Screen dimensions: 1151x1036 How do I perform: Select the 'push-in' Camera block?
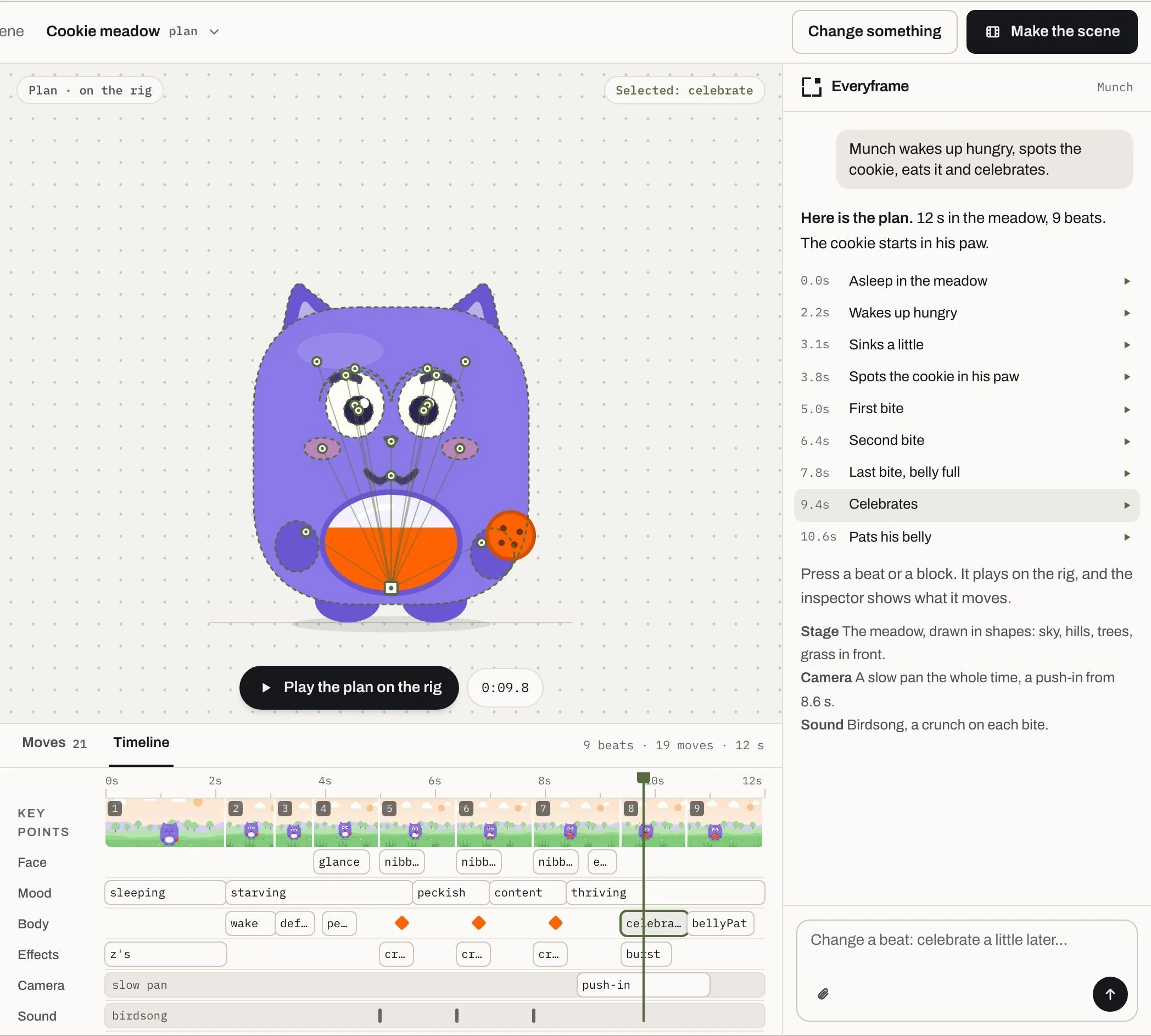[x=643, y=985]
